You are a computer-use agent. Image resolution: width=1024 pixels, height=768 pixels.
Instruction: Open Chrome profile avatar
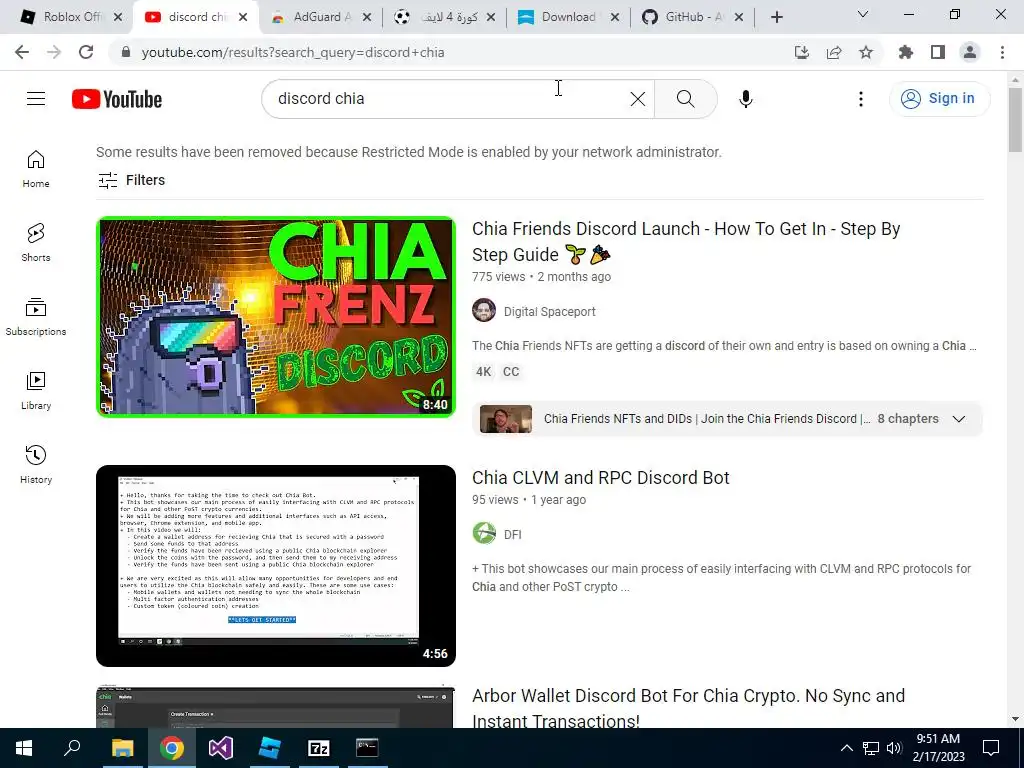[x=970, y=52]
